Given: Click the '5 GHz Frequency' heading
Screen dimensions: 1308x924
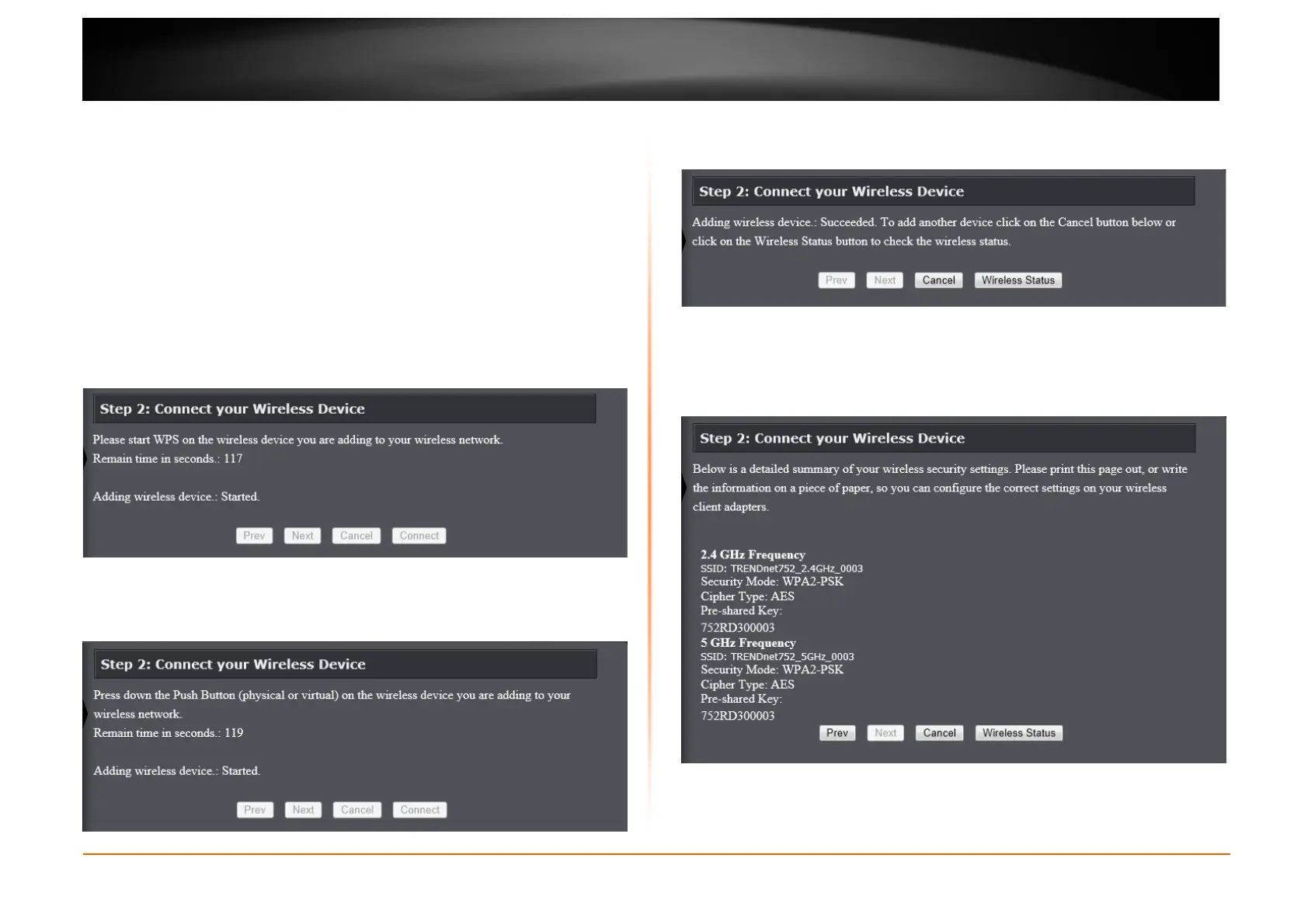Looking at the screenshot, I should (748, 643).
